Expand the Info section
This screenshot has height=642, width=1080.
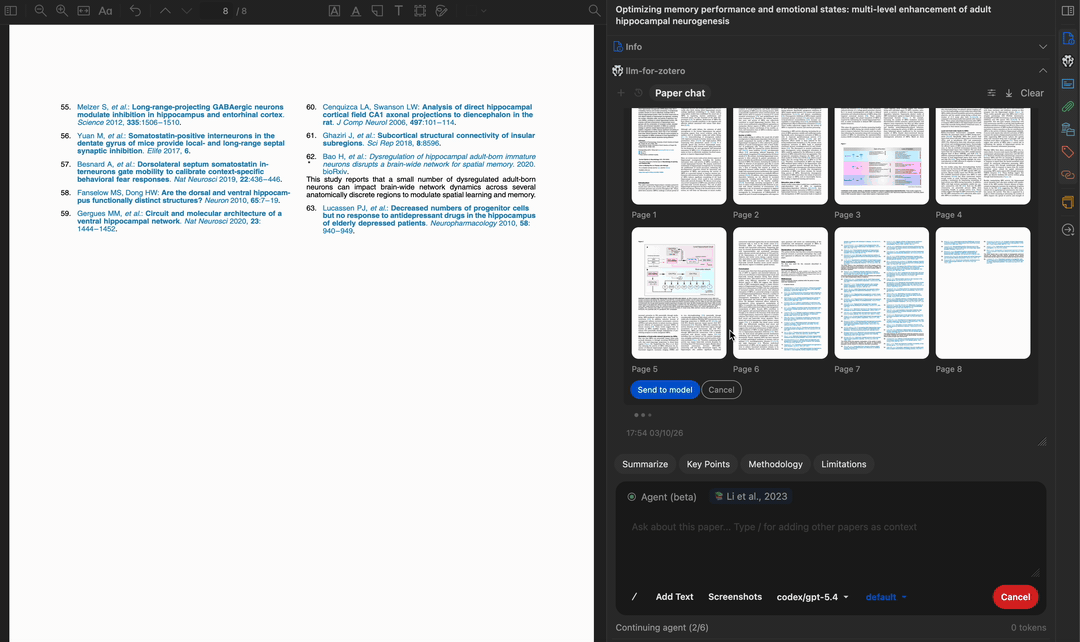click(1043, 47)
